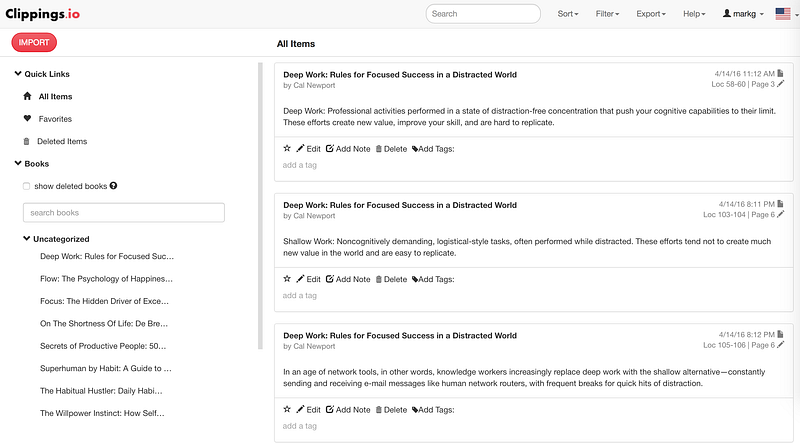The height and width of the screenshot is (448, 800).
Task: Open the markg user account menu
Action: pyautogui.click(x=743, y=14)
